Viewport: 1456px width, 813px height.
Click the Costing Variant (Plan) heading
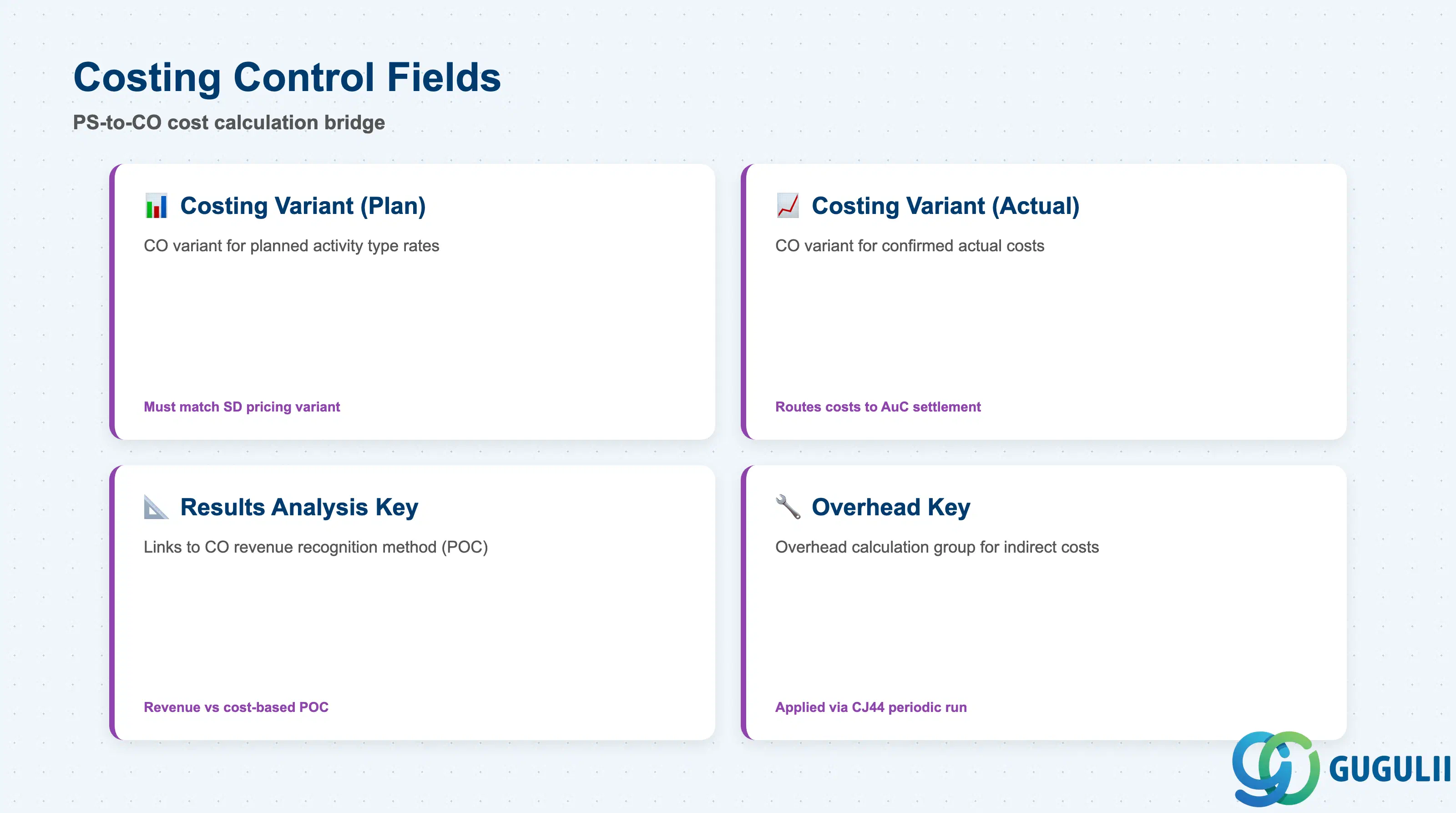click(303, 206)
